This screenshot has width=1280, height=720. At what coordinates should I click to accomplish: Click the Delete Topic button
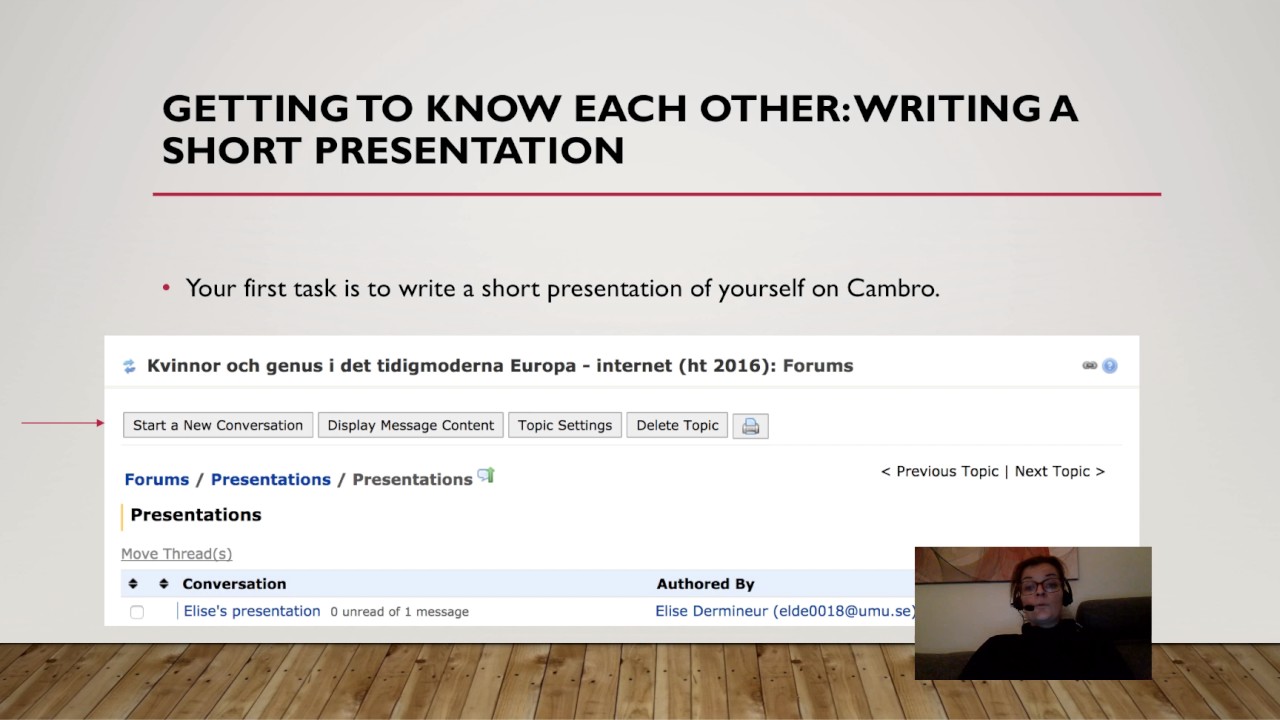tap(677, 425)
